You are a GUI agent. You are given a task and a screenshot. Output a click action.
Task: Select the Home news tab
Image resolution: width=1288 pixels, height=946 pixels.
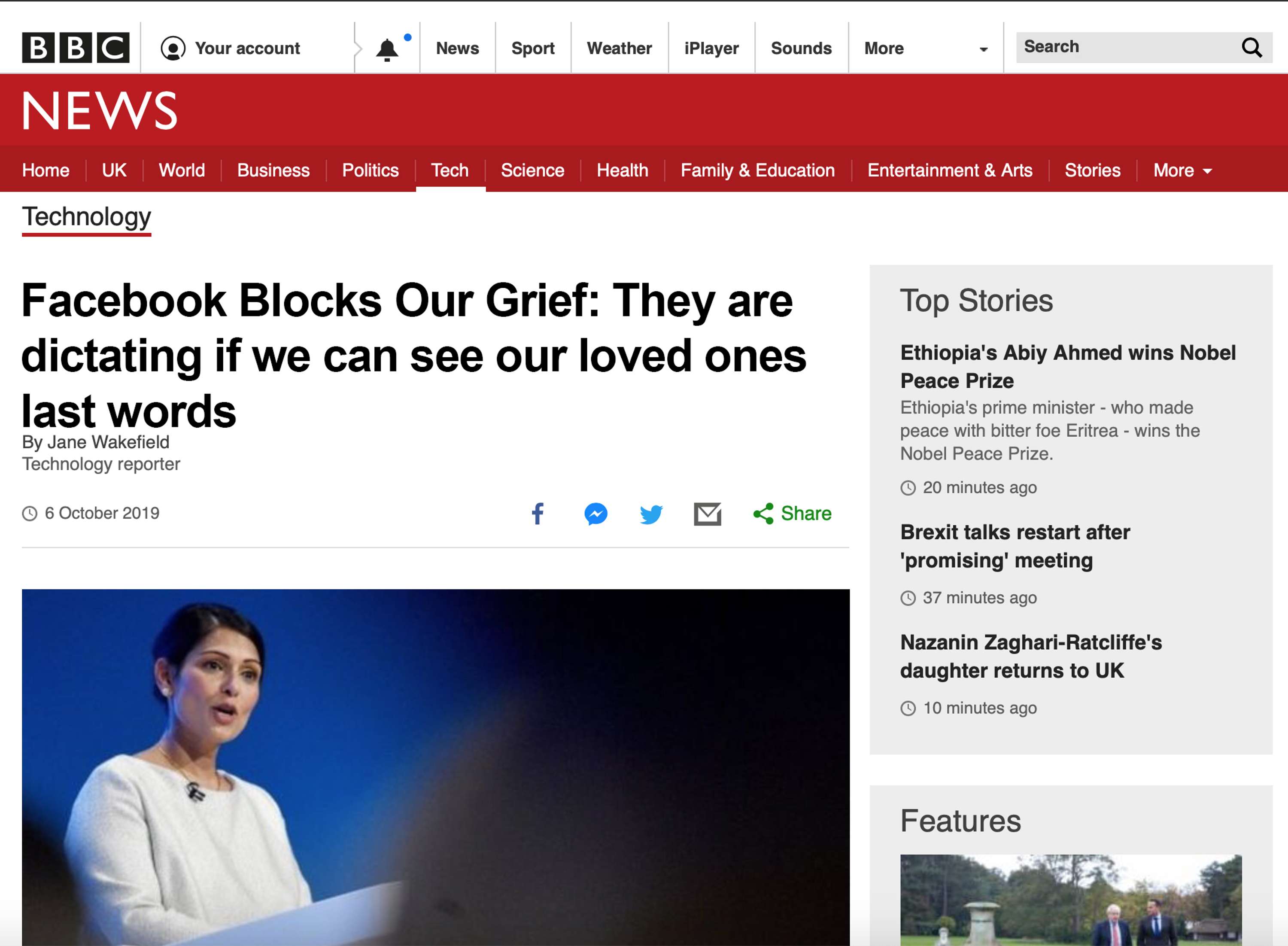click(x=46, y=170)
